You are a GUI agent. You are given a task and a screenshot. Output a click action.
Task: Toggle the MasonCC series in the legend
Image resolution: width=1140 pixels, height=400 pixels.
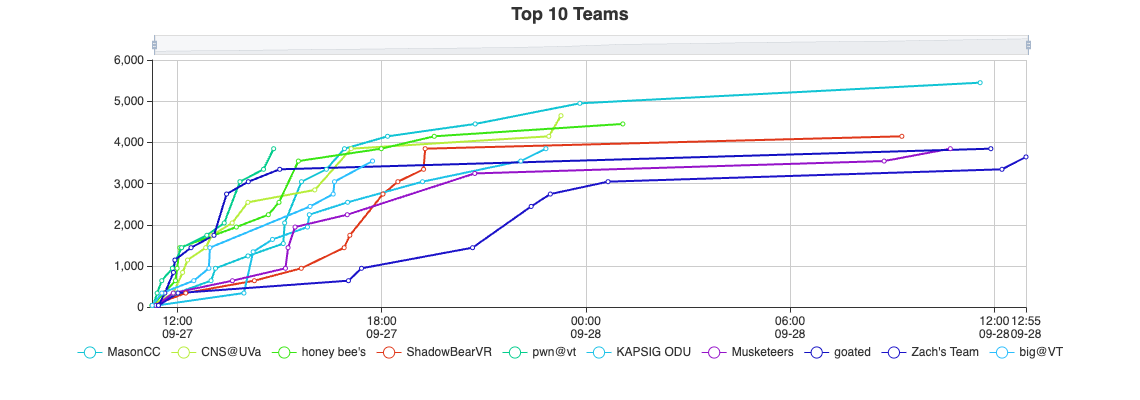[90, 352]
